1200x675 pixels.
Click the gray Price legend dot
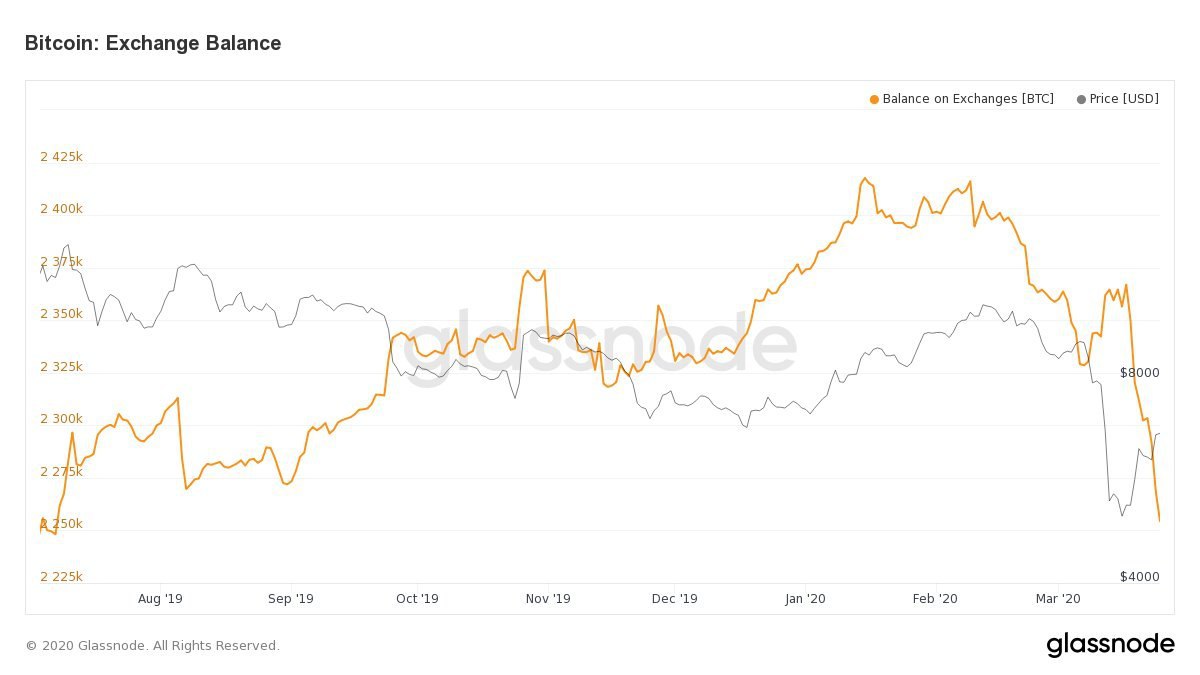(1081, 99)
